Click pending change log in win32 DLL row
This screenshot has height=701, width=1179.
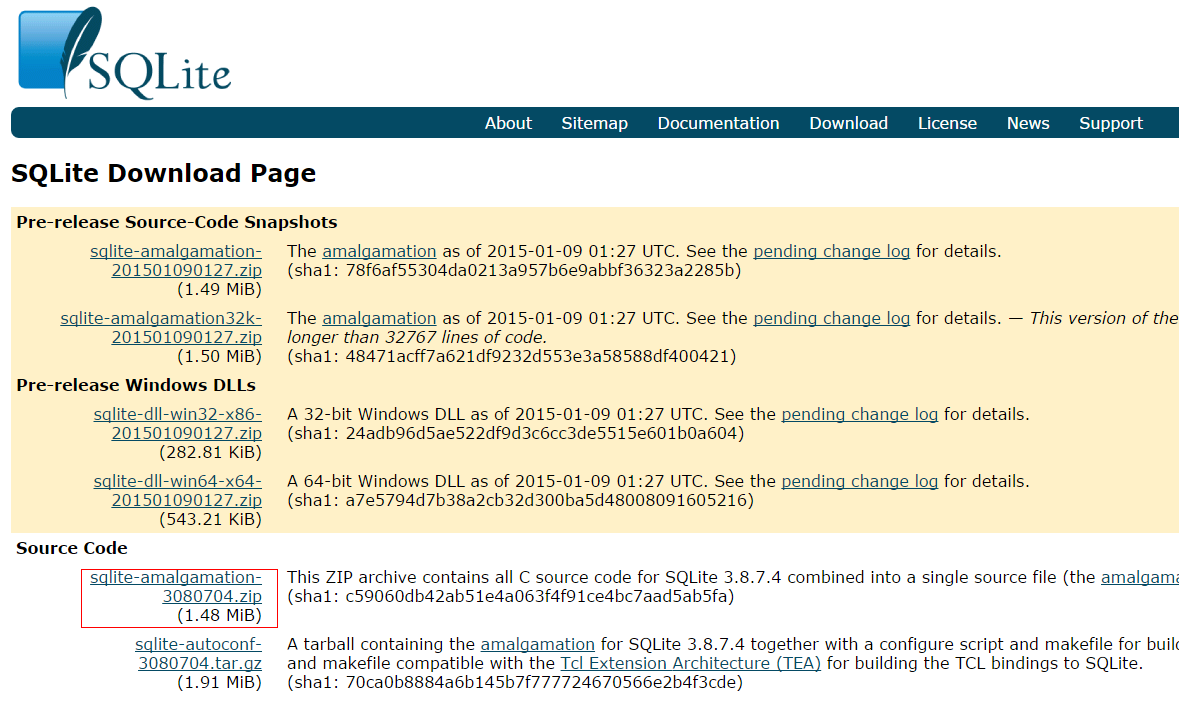coord(859,414)
